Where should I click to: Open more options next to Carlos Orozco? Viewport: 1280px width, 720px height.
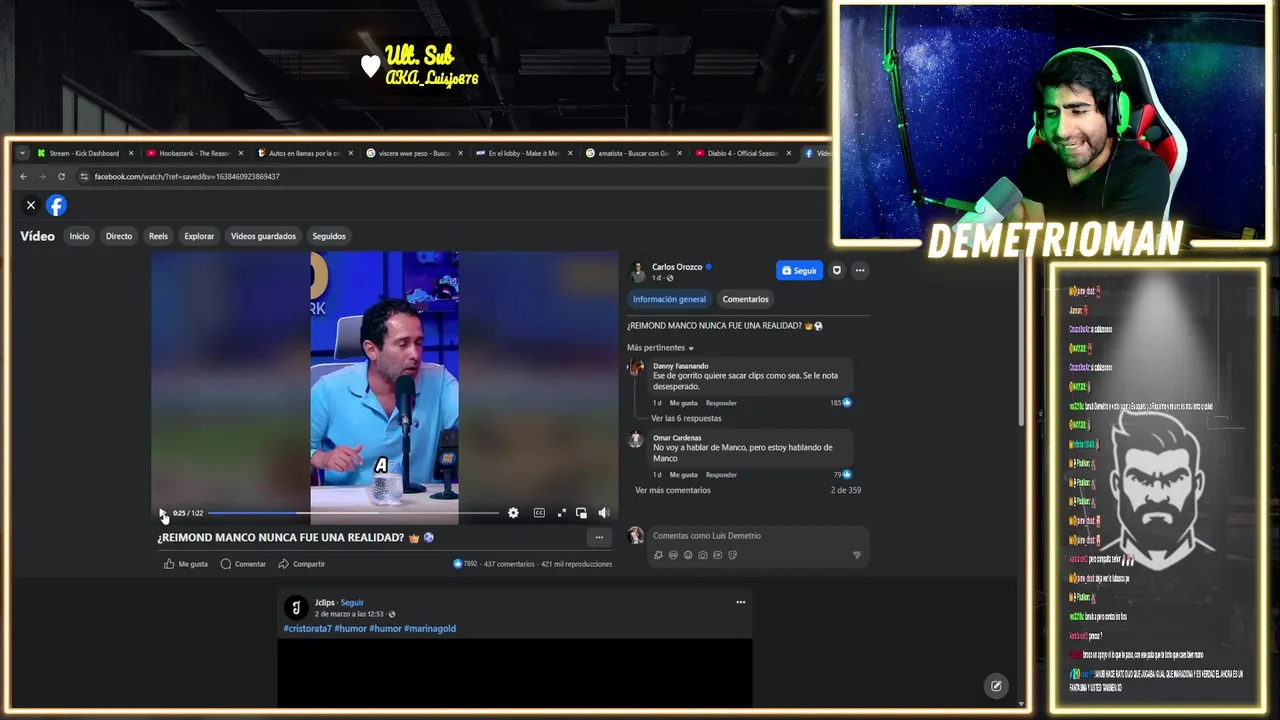tap(859, 270)
